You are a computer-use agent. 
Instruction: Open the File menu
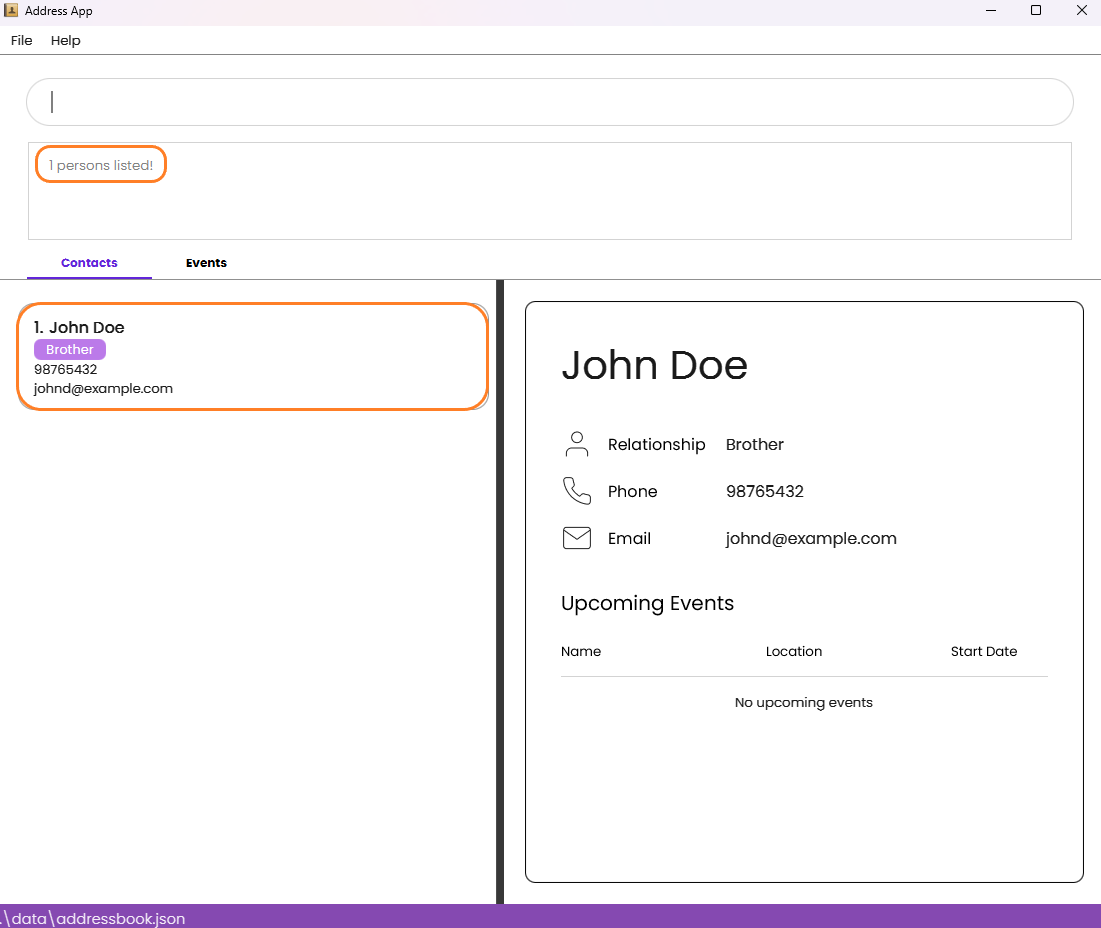(22, 40)
